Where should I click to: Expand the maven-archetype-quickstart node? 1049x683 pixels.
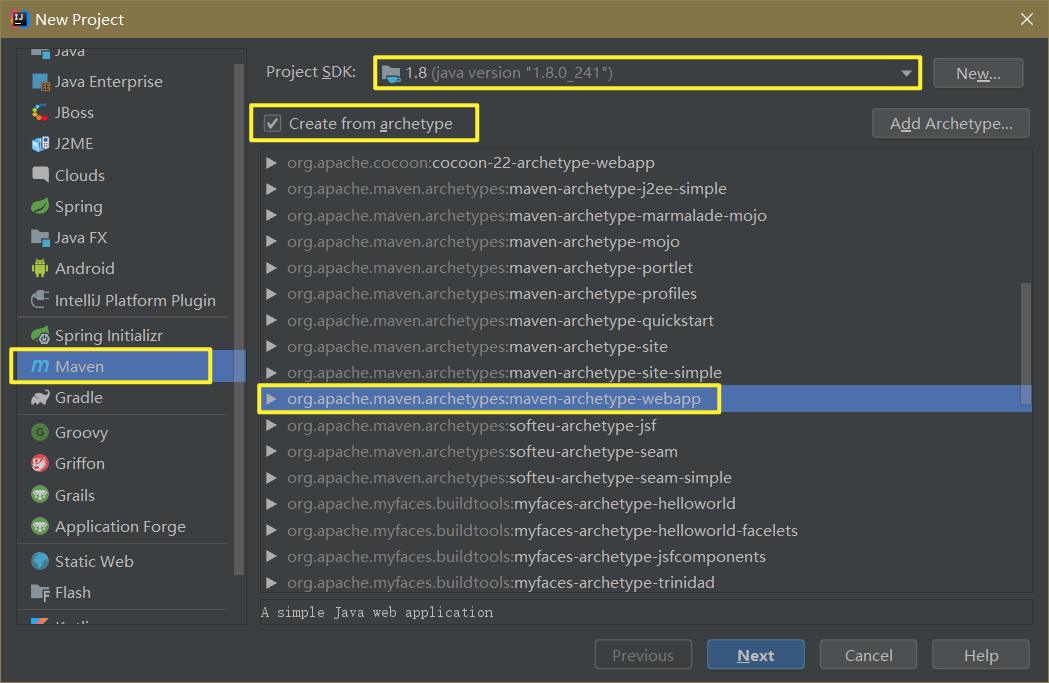[x=271, y=320]
